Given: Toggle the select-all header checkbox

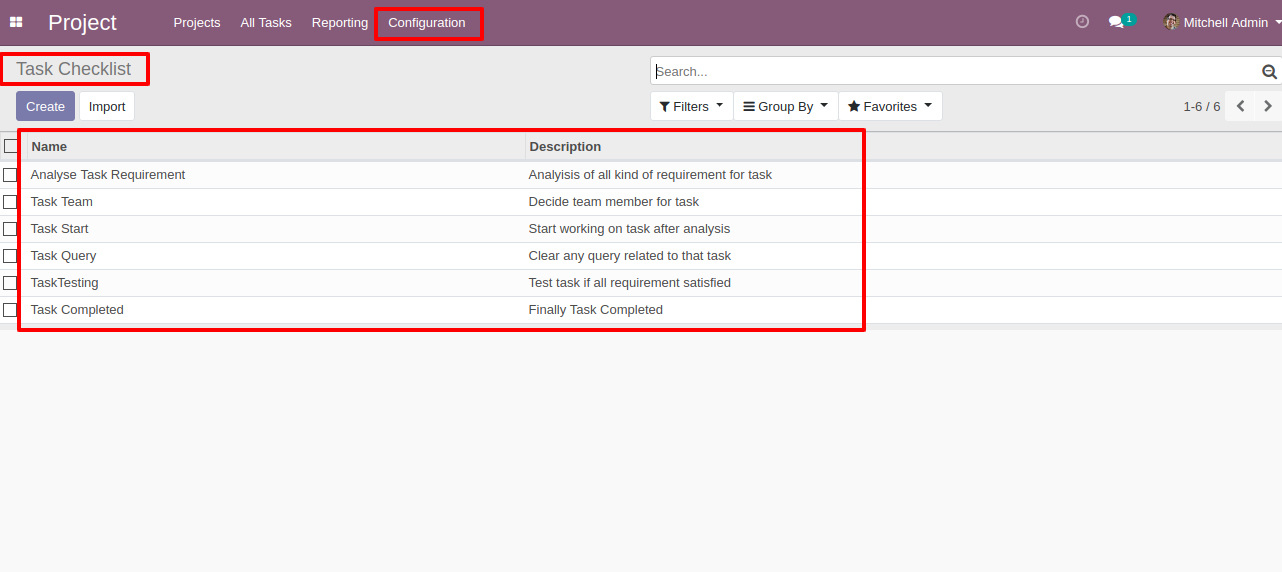Looking at the screenshot, I should tap(10, 146).
